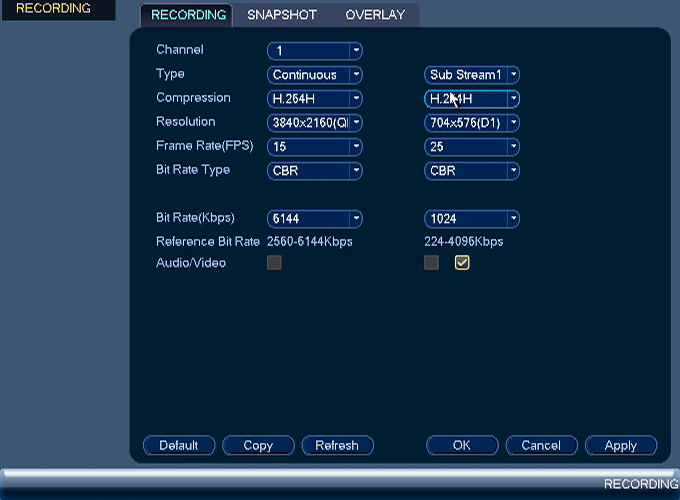The image size is (680, 500).
Task: Click the Apply button
Action: [621, 445]
